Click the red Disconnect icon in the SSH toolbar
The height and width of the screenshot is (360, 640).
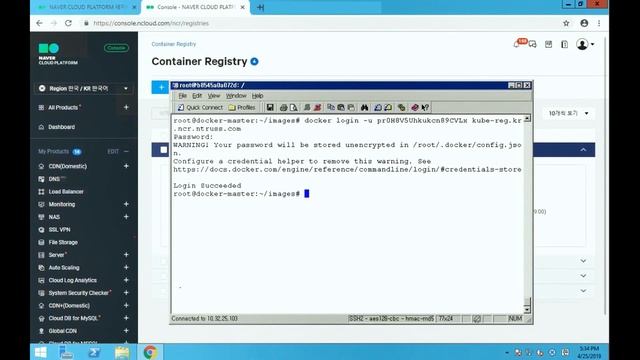317,107
